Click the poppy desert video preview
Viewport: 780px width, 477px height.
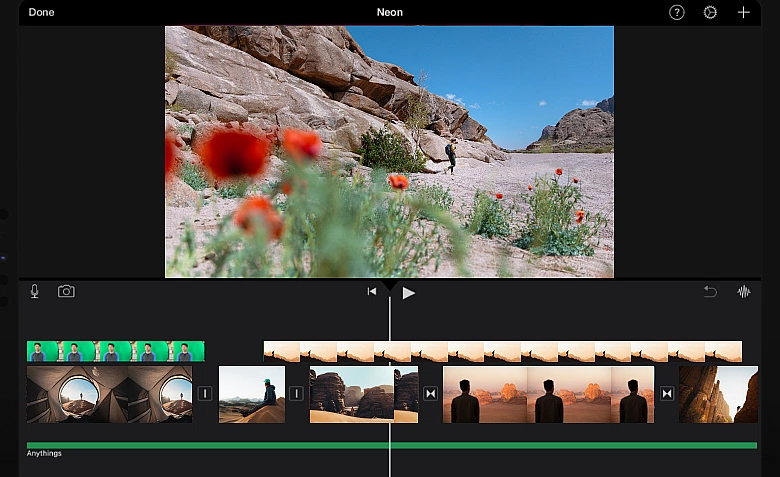tap(390, 152)
